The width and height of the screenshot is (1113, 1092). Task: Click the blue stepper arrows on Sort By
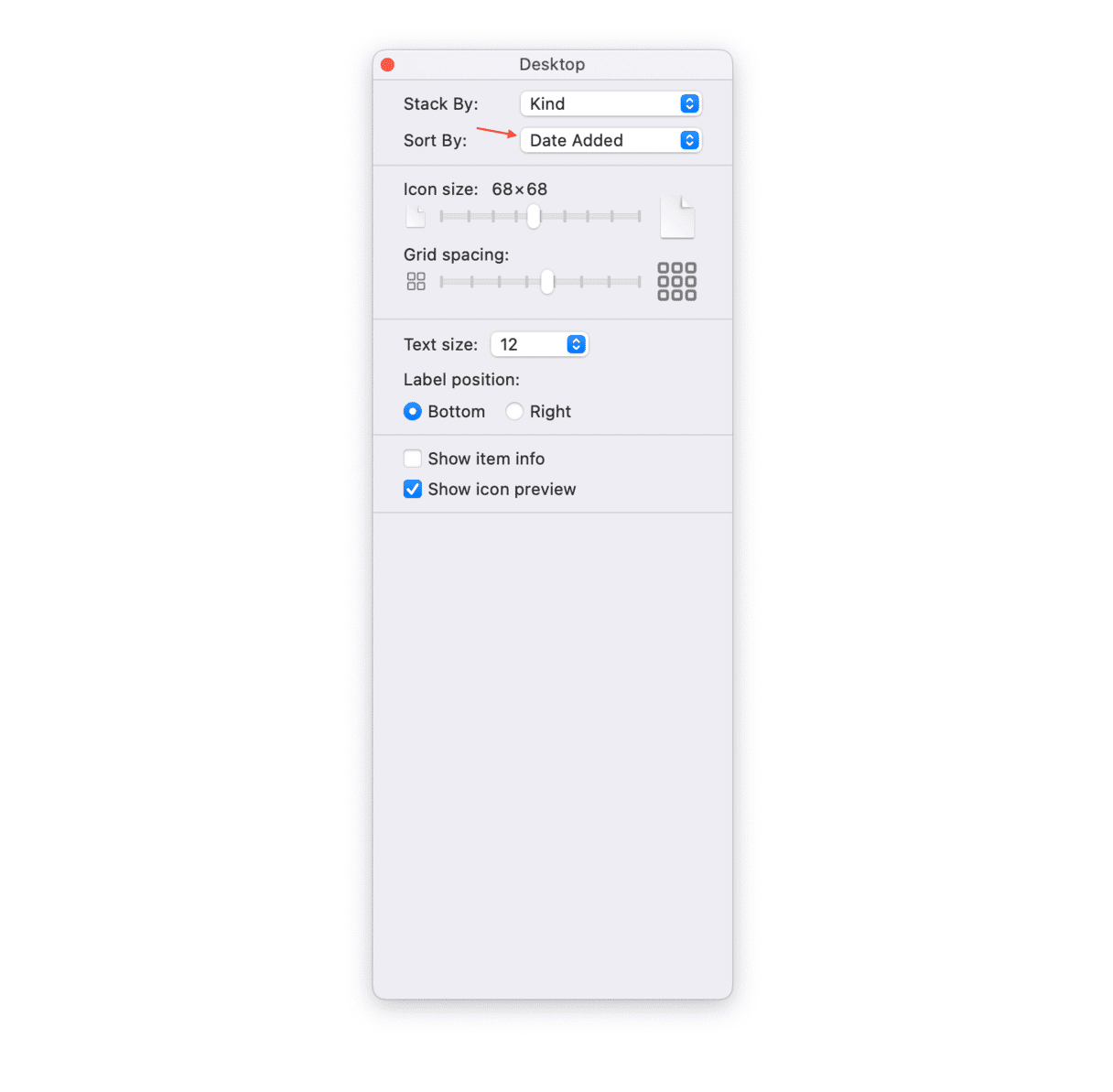coord(689,140)
